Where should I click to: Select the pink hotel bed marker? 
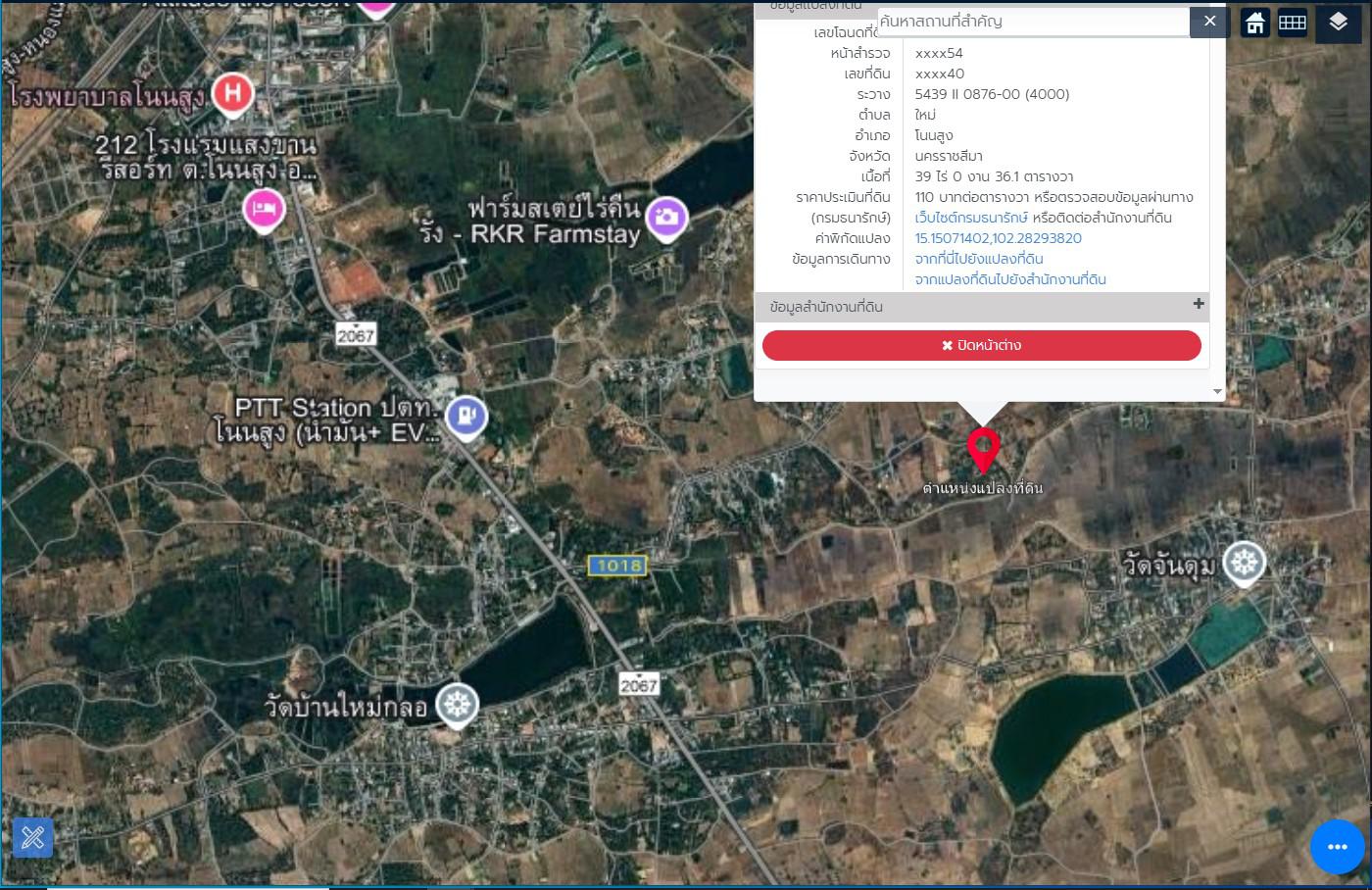263,209
